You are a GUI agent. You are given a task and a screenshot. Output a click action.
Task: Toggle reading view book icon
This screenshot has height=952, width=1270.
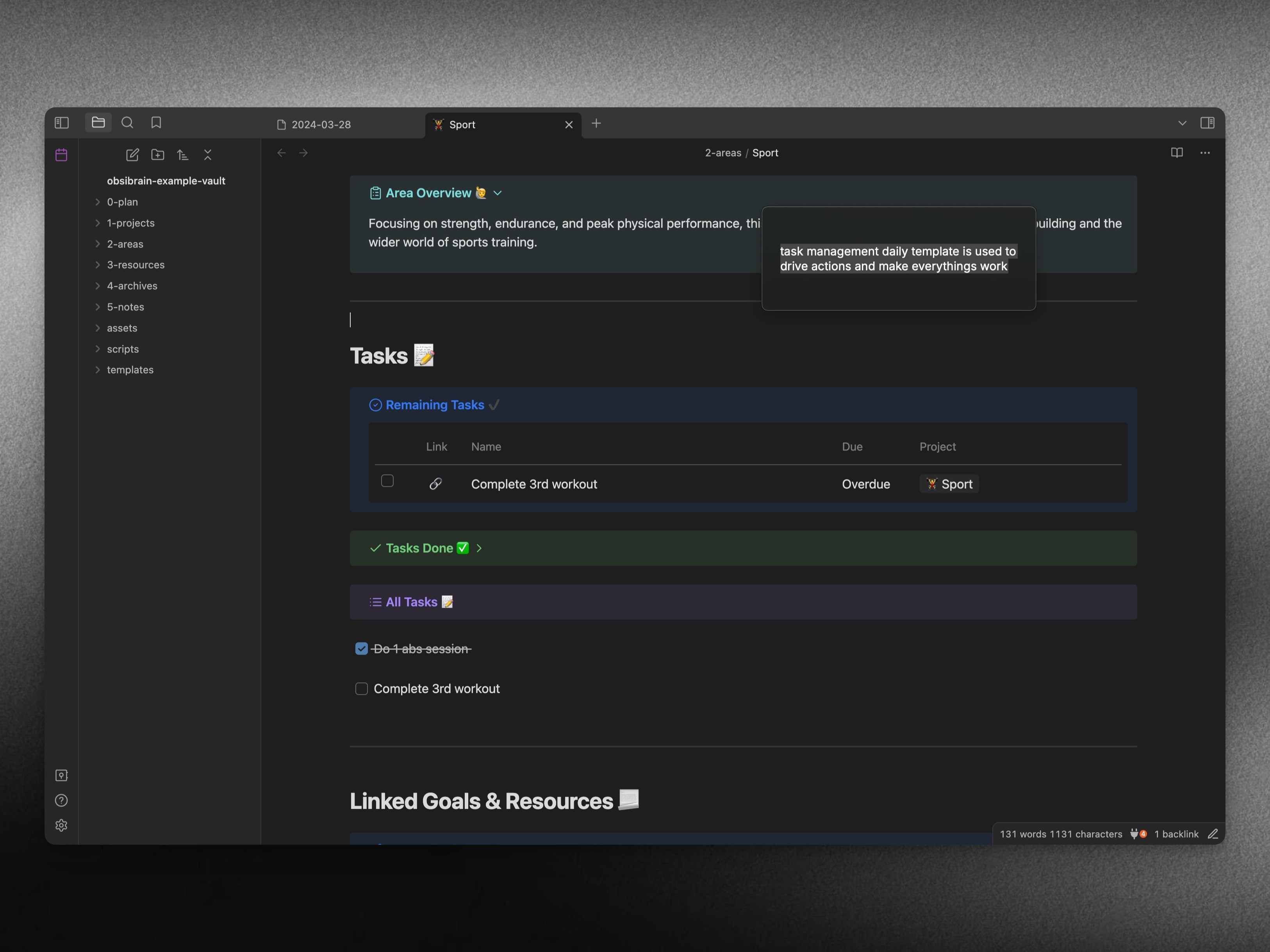[1176, 153]
